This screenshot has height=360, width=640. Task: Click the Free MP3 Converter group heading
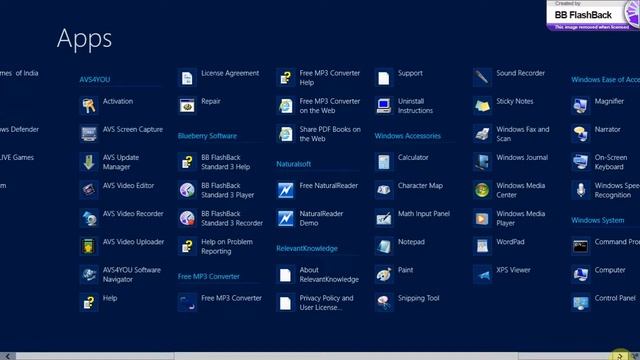click(x=209, y=276)
